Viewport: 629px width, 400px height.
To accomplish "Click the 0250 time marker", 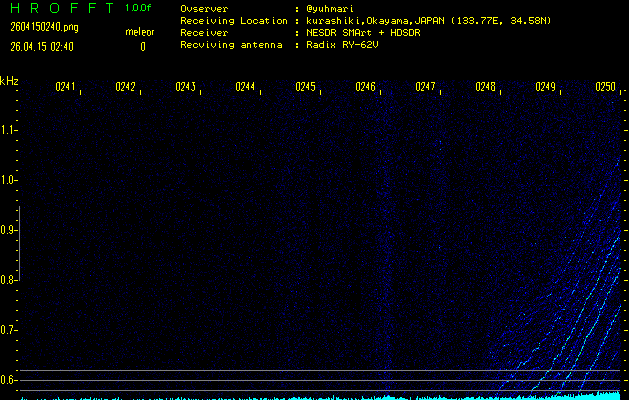I will point(605,87).
